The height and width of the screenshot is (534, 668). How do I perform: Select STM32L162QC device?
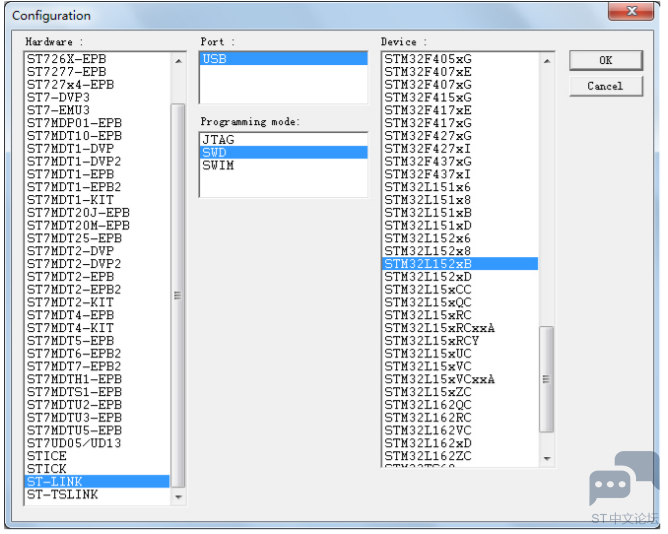[460, 405]
